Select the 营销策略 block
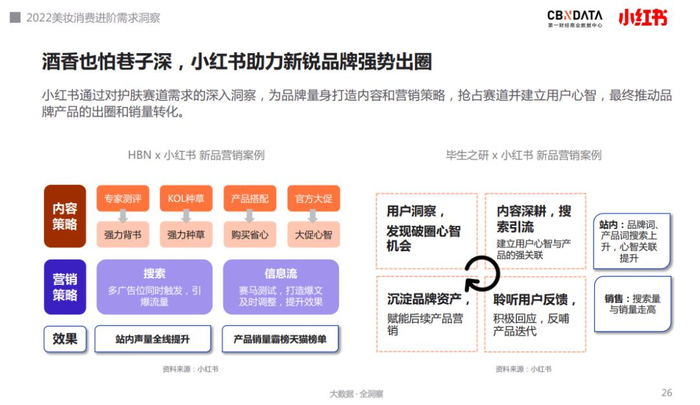Viewport: 700px width, 405px height. [x=65, y=287]
